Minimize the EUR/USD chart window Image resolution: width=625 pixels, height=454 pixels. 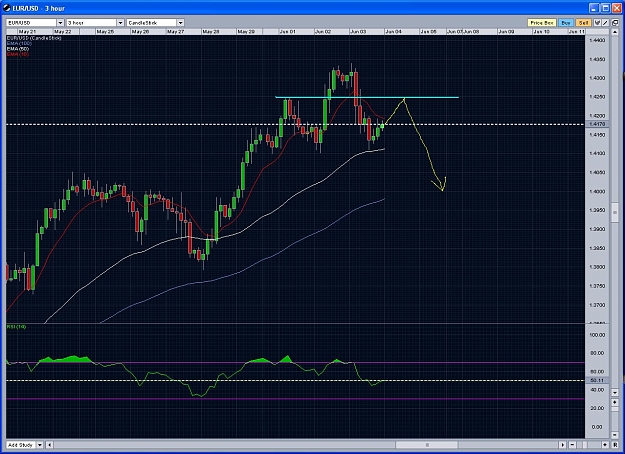[594, 8]
